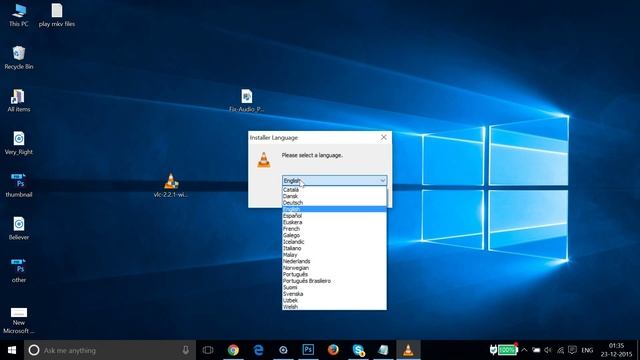Choose Español from the language list
The height and width of the screenshot is (360, 640).
point(334,216)
